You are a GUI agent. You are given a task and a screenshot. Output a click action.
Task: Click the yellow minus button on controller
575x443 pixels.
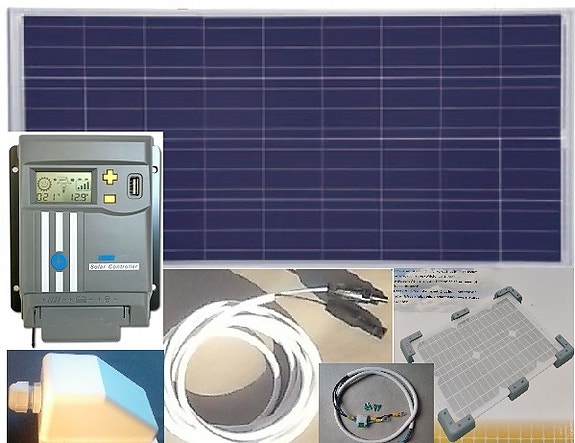[110, 199]
